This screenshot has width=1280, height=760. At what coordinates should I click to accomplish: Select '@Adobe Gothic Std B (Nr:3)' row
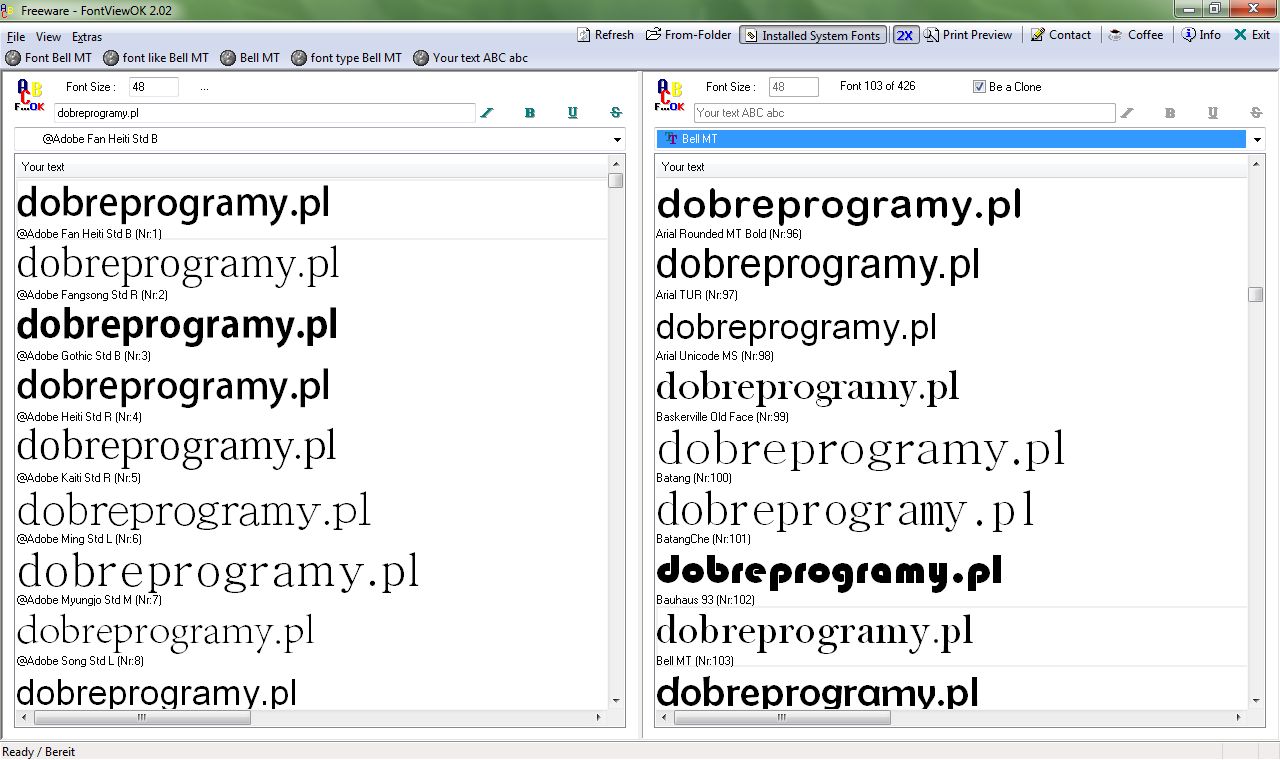[x=312, y=332]
